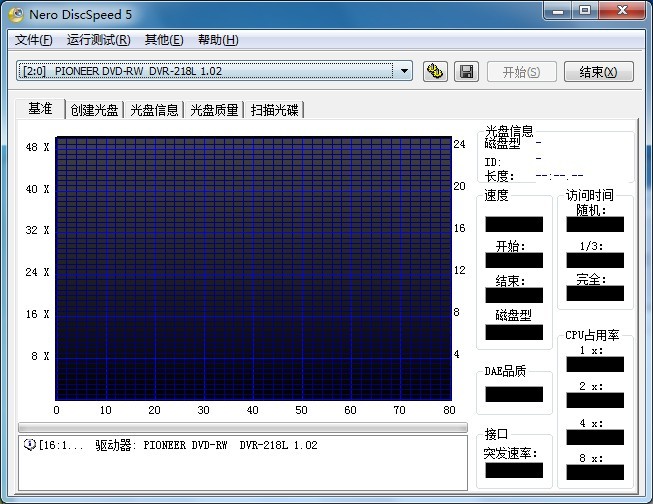Open the 其他(E) menu
Viewport: 653px width, 504px height.
pyautogui.click(x=164, y=40)
